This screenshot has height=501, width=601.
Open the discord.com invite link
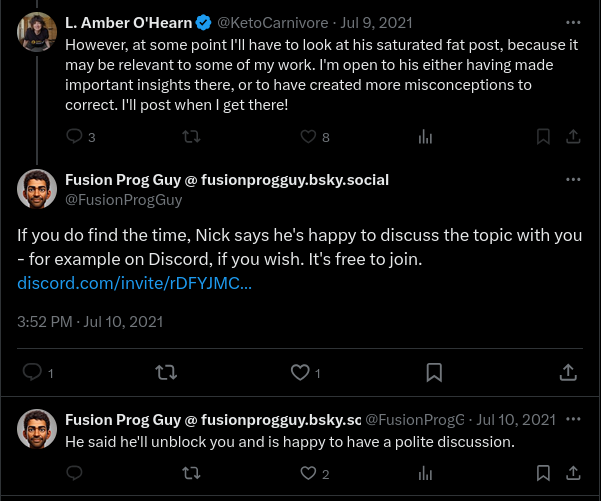(134, 283)
